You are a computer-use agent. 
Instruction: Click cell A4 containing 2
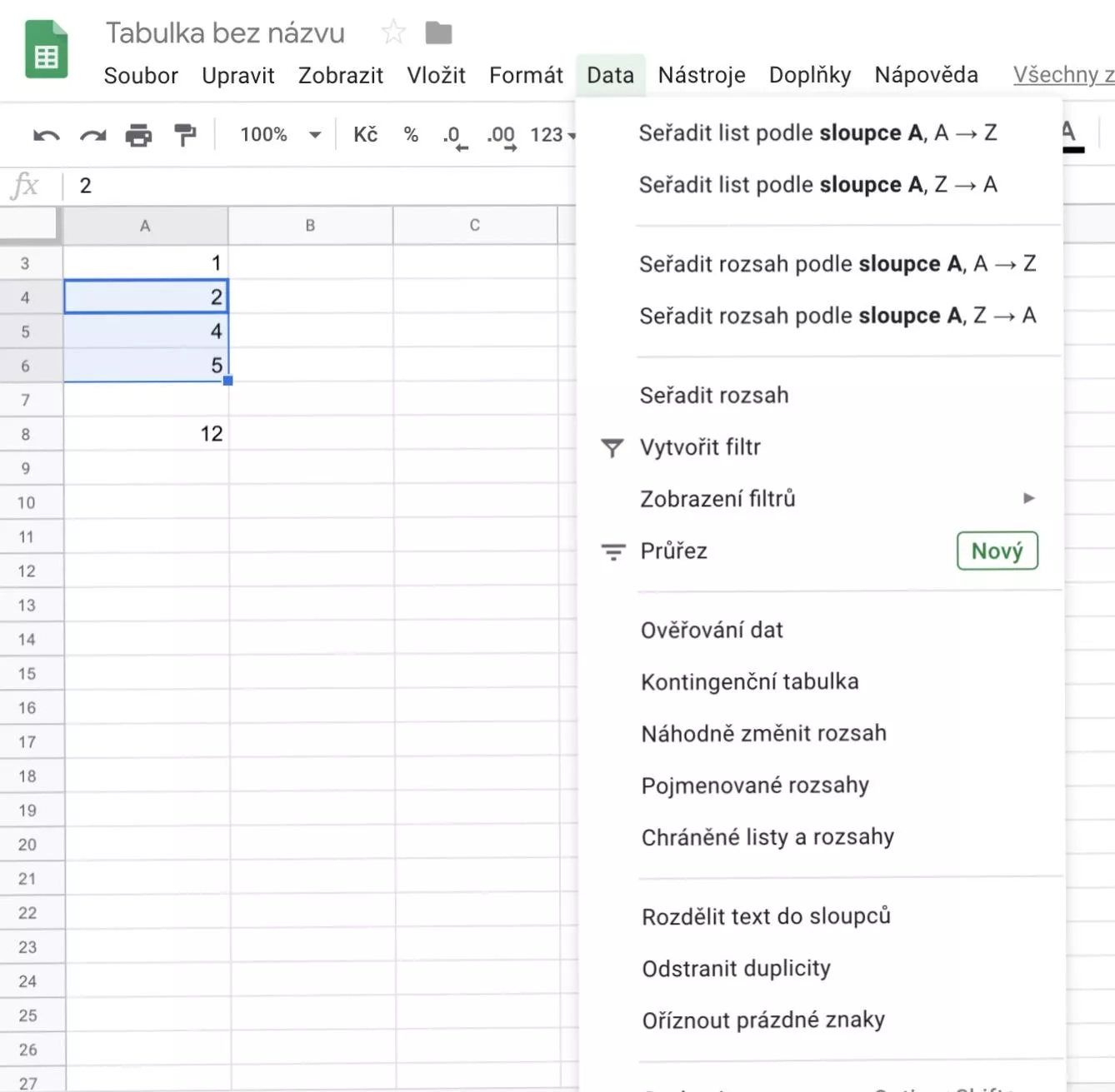pos(146,297)
